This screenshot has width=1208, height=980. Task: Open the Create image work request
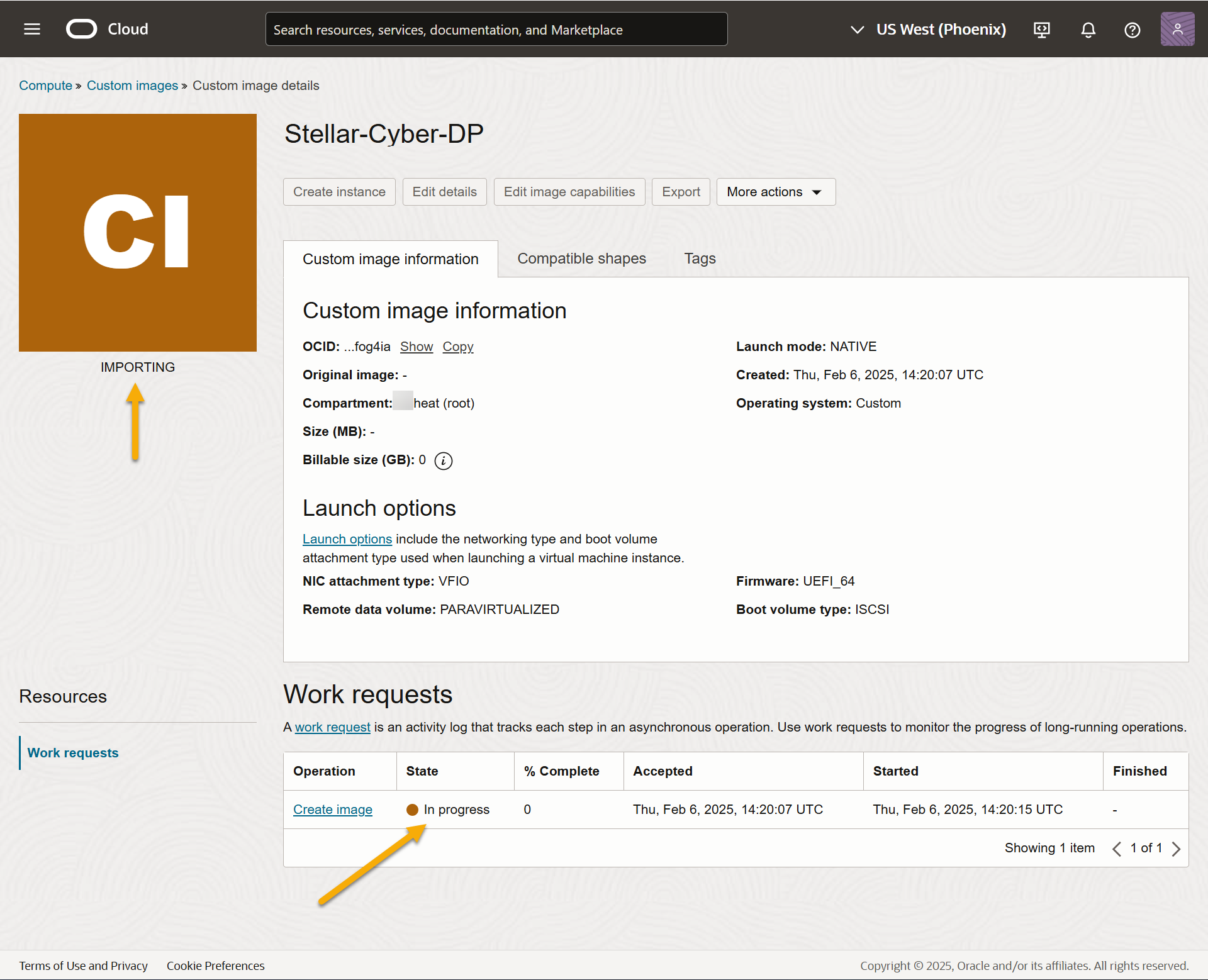click(333, 810)
